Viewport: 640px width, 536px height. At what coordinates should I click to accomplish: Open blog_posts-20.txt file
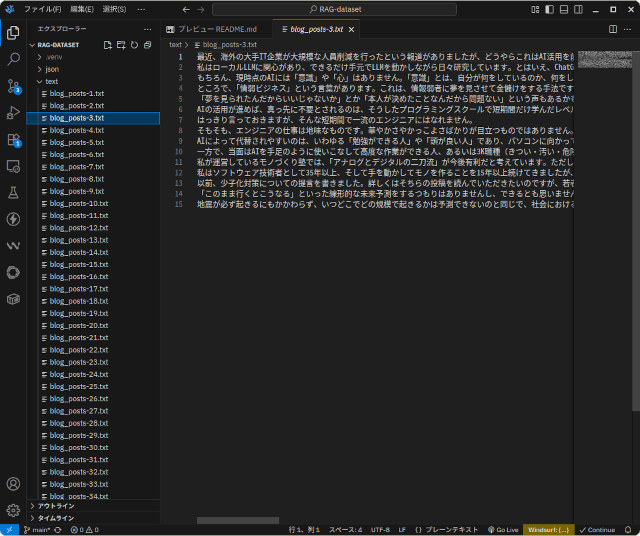coord(93,325)
